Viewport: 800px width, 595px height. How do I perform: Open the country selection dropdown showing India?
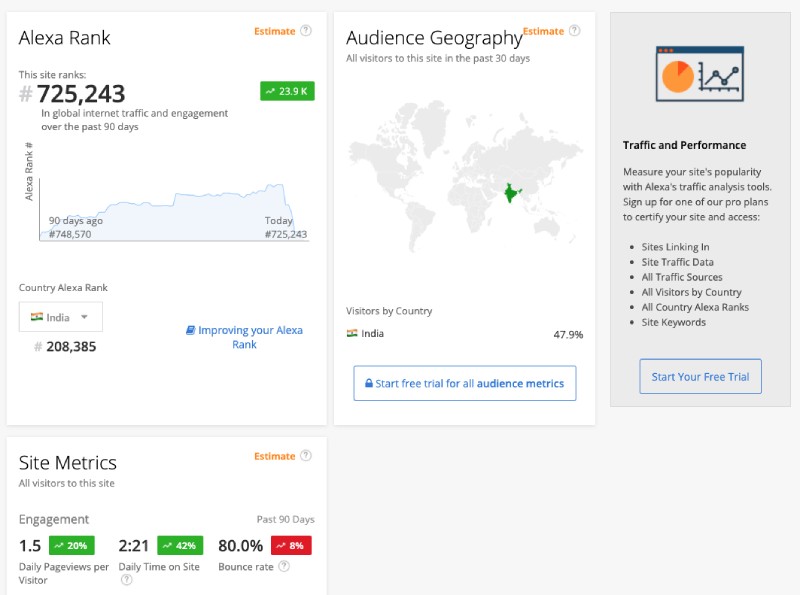pyautogui.click(x=60, y=316)
